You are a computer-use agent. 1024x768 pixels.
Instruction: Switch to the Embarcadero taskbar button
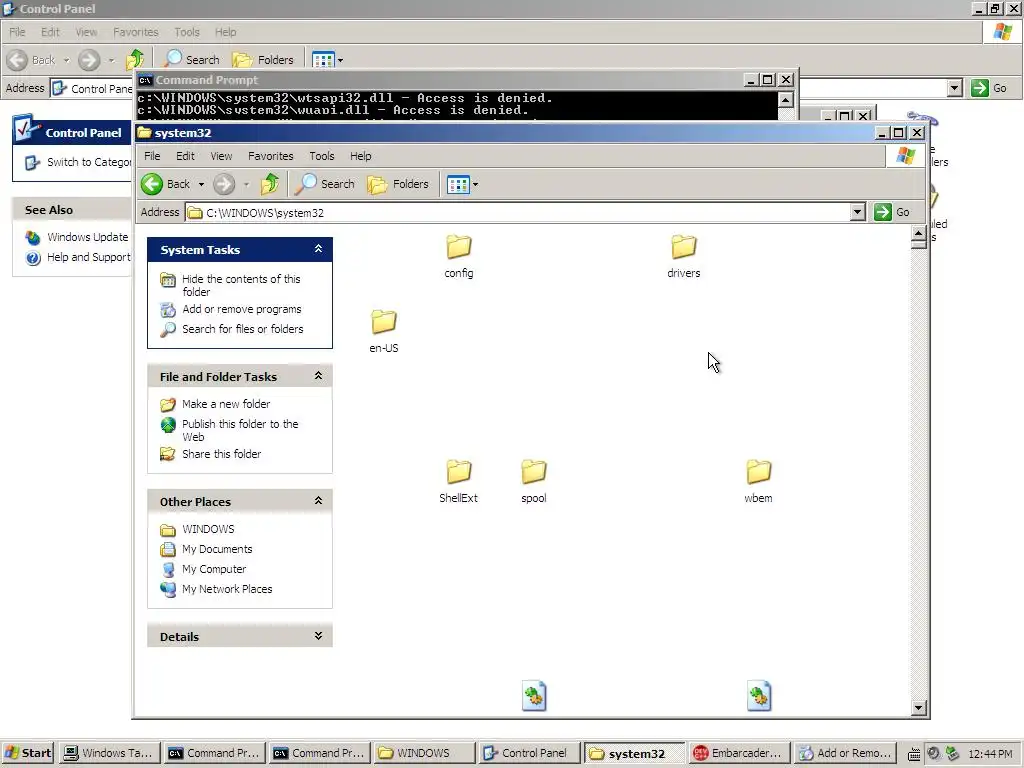739,753
